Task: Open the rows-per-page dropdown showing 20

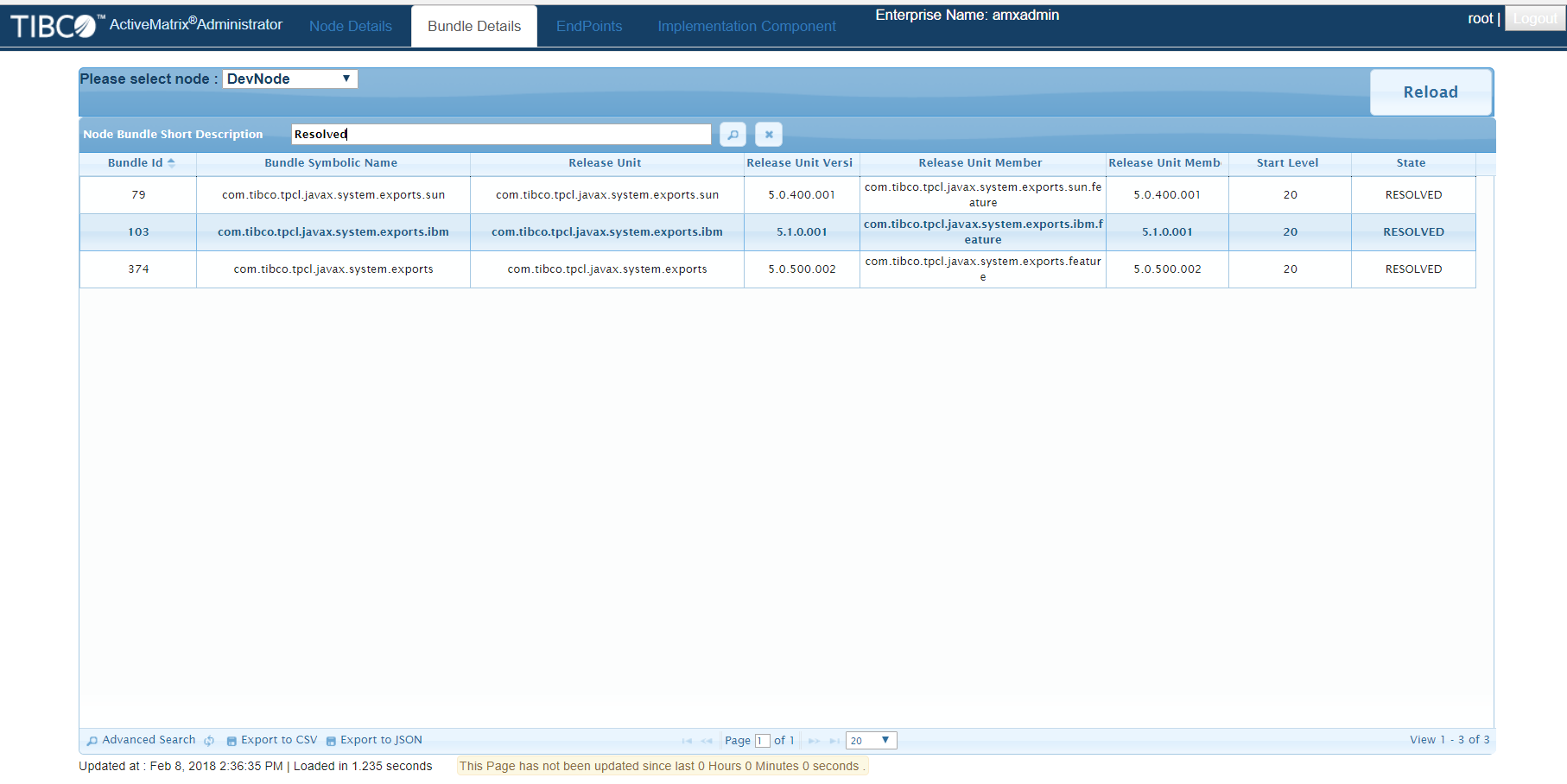Action: pos(872,741)
